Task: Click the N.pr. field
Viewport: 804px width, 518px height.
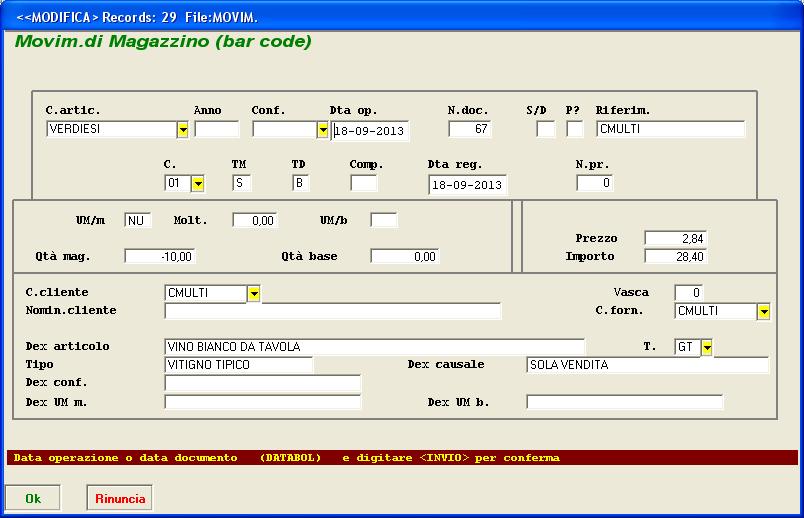Action: tap(594, 183)
